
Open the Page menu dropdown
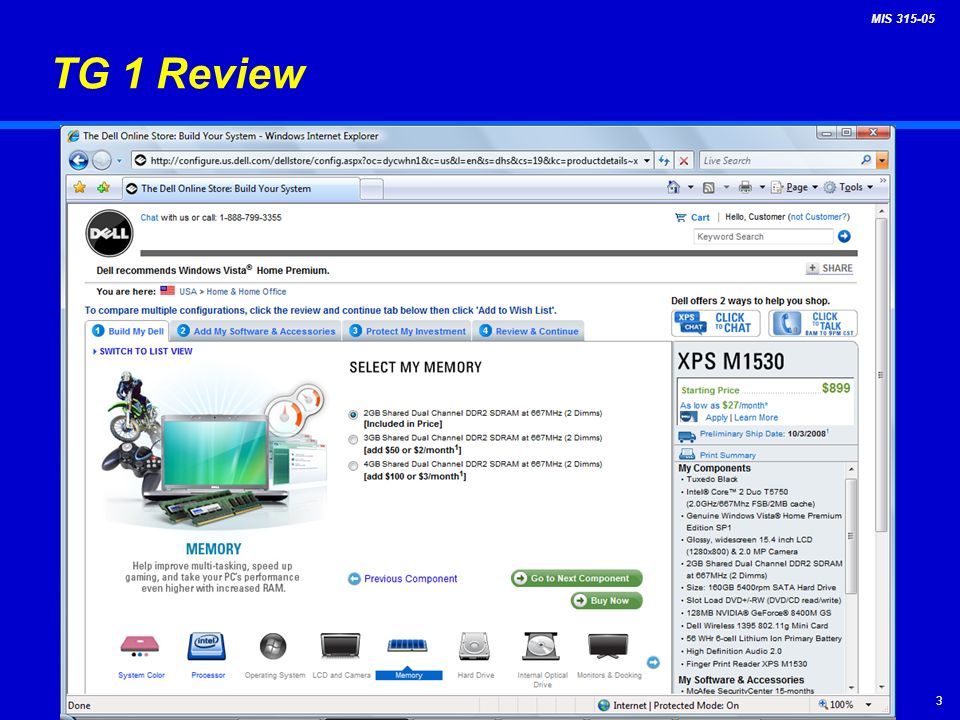[x=795, y=187]
